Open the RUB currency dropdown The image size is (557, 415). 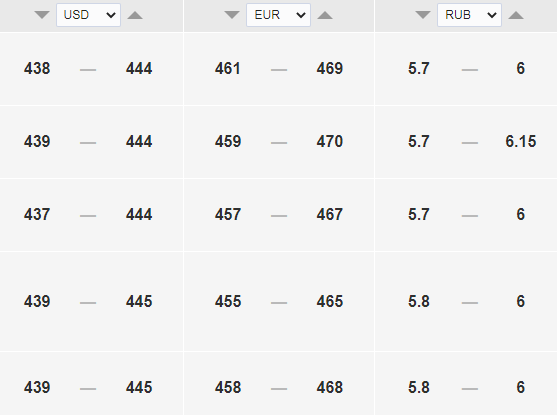coord(469,15)
